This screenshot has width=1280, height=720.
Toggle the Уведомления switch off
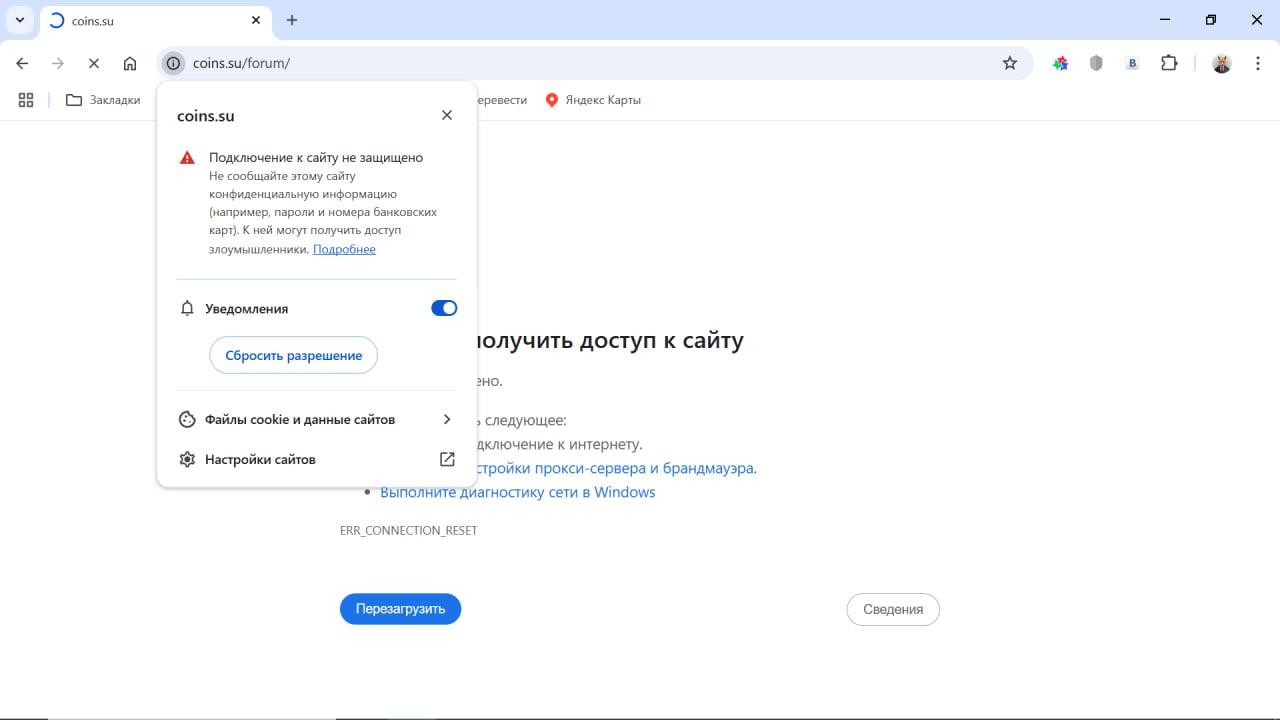click(x=444, y=308)
